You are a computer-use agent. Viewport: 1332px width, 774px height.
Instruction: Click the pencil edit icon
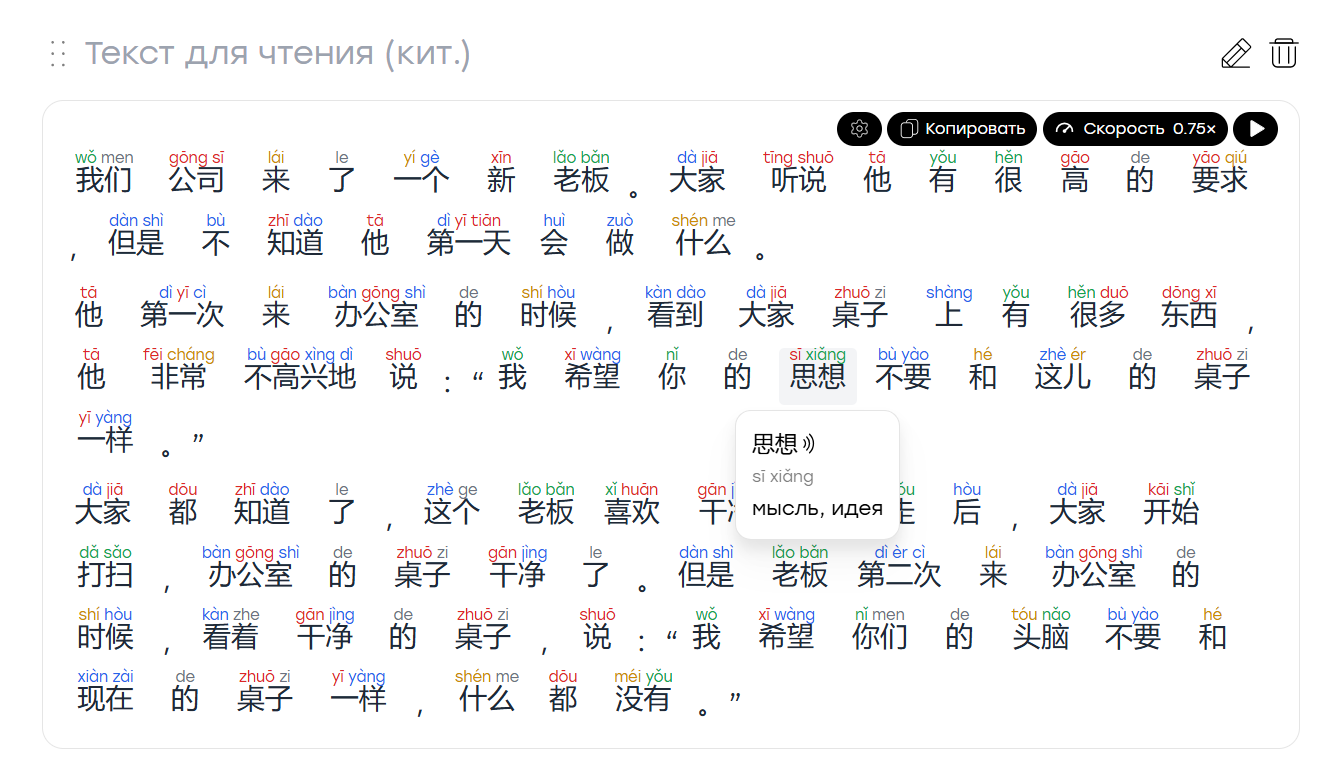[1236, 53]
